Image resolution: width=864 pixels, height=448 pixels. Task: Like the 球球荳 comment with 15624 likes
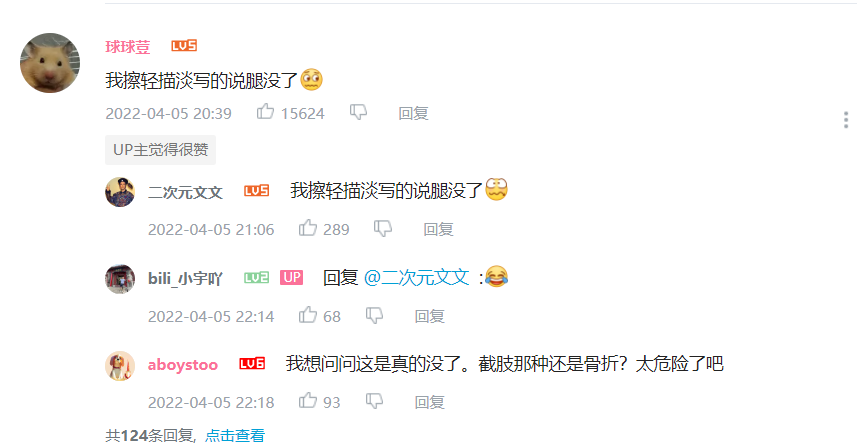tap(265, 112)
